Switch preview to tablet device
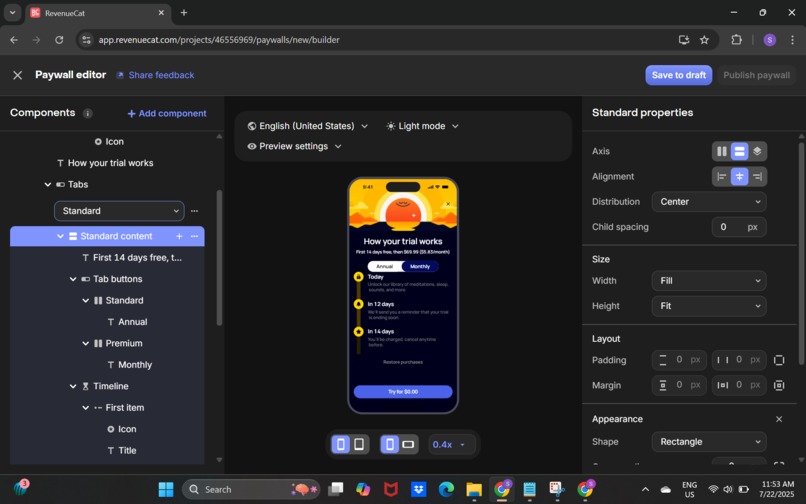 [x=359, y=444]
